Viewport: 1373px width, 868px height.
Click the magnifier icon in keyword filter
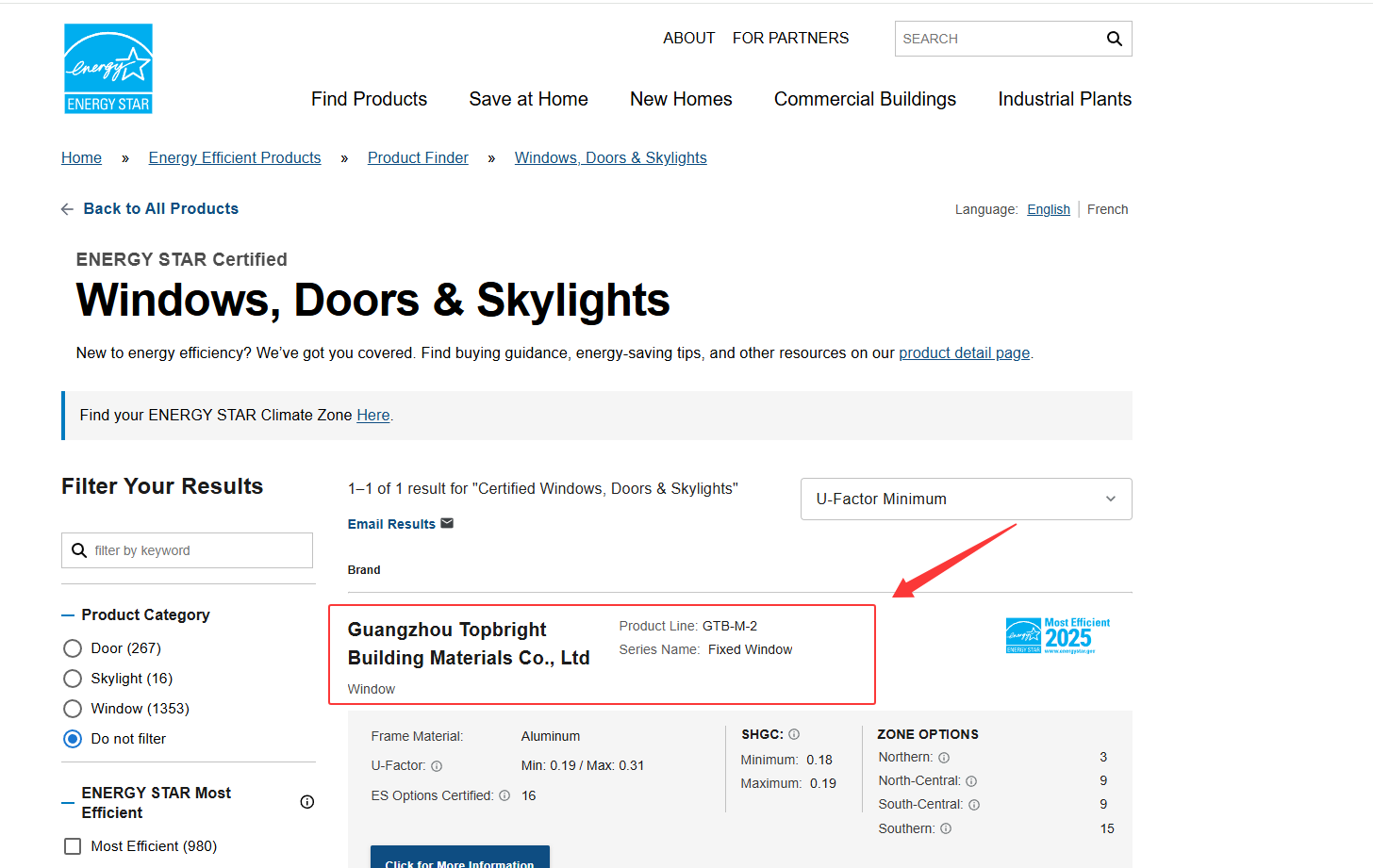point(79,550)
